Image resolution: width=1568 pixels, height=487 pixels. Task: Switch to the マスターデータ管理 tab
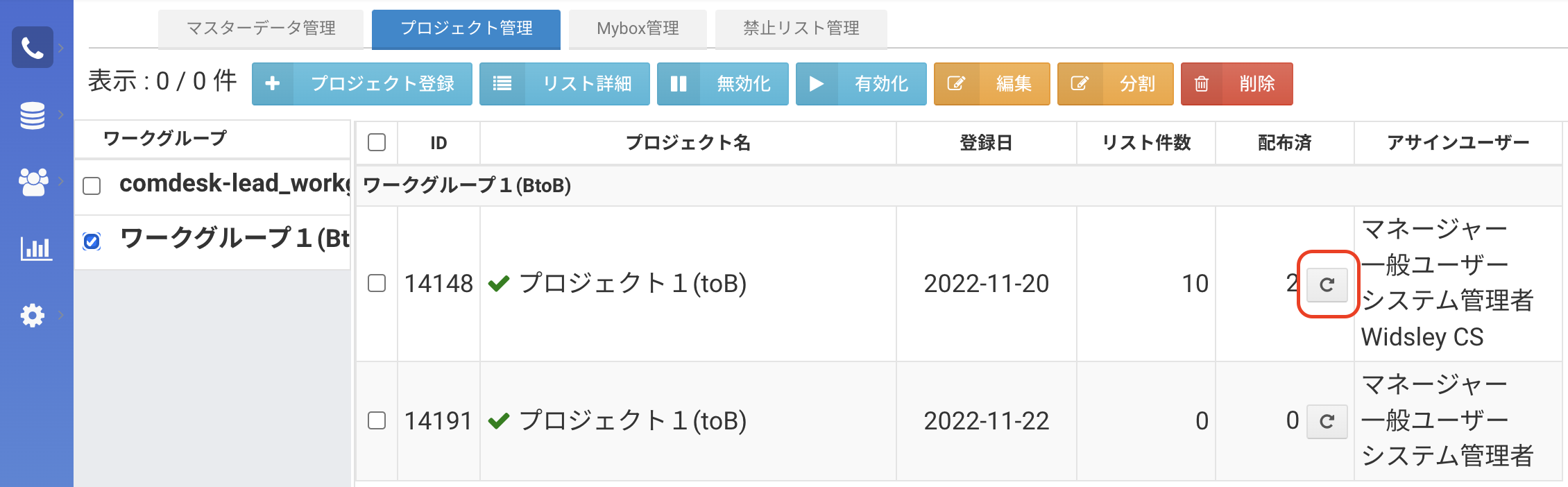(x=261, y=28)
